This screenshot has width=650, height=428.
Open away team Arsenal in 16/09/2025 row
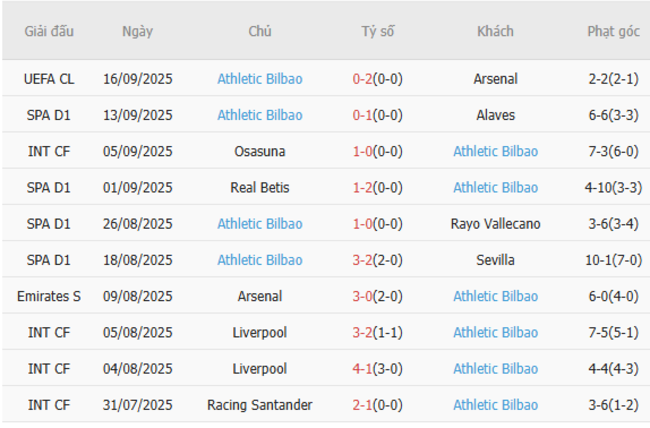(x=495, y=79)
